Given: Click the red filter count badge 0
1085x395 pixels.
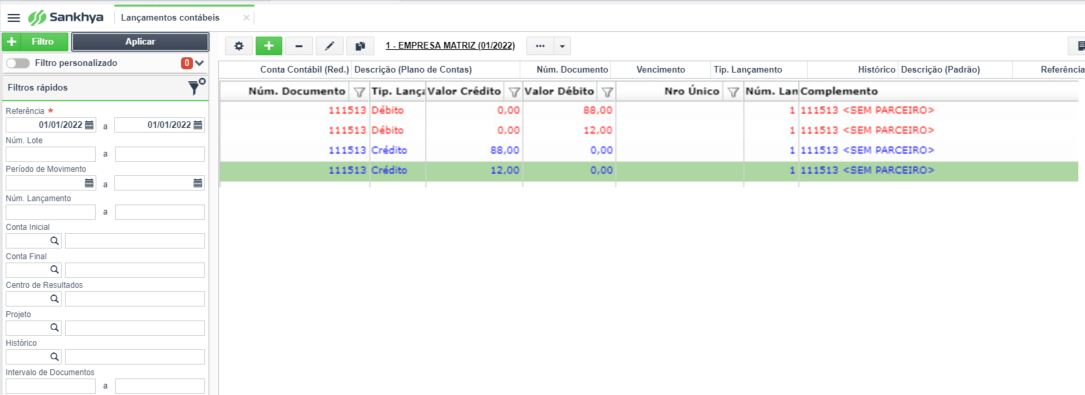Looking at the screenshot, I should coord(187,63).
